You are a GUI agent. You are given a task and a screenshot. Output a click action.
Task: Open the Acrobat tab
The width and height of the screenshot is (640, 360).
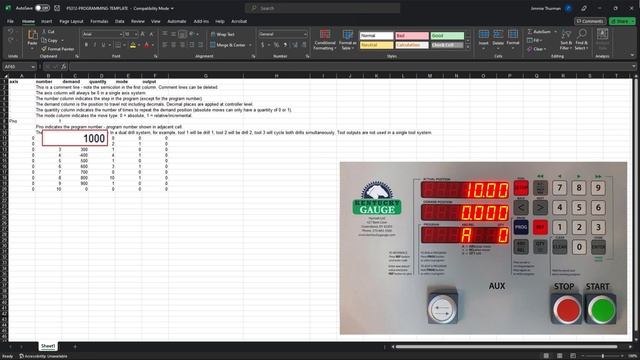(x=239, y=21)
